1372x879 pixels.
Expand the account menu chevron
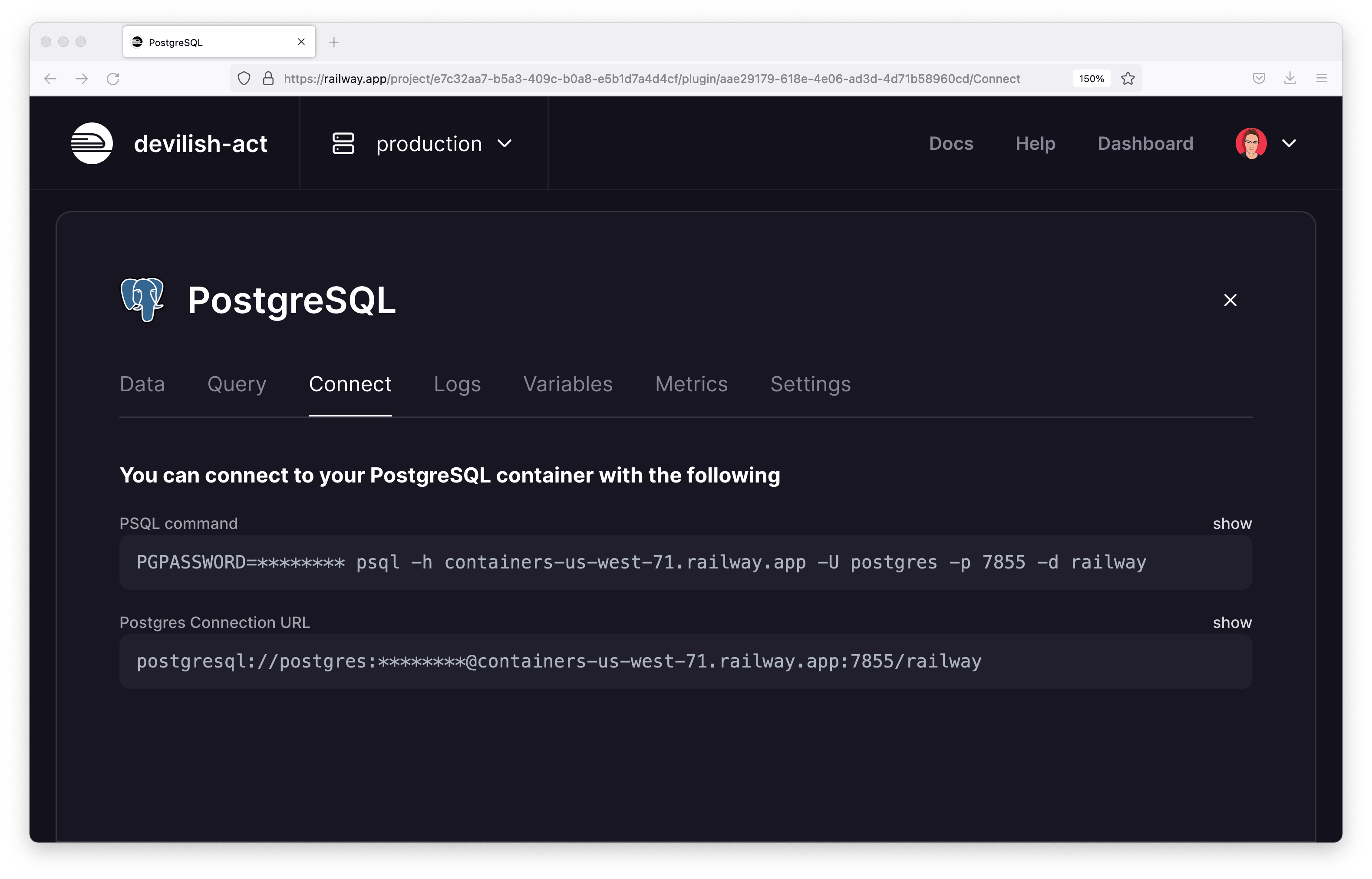(x=1289, y=143)
